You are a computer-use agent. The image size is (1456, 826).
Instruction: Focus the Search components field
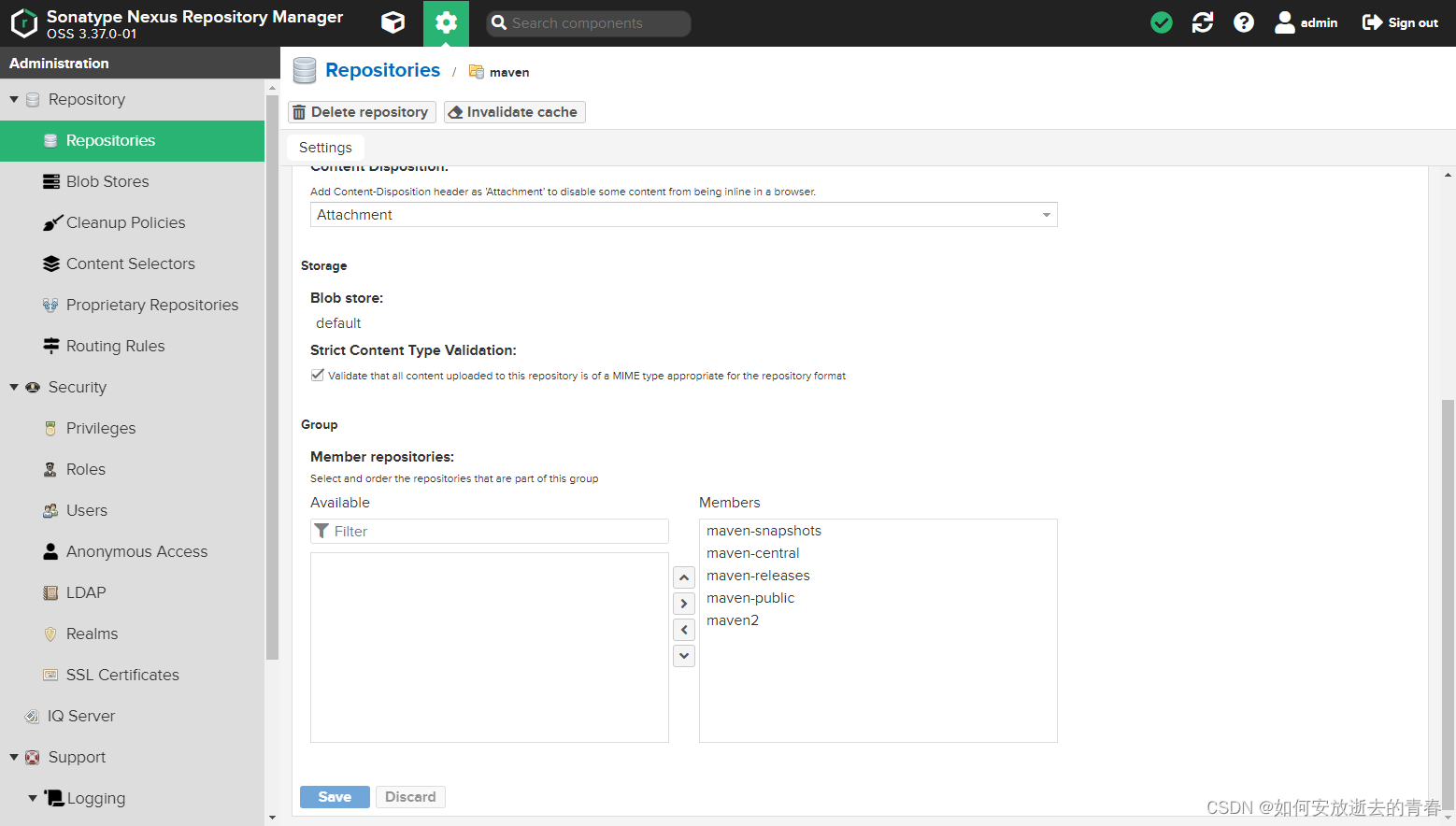pos(589,23)
